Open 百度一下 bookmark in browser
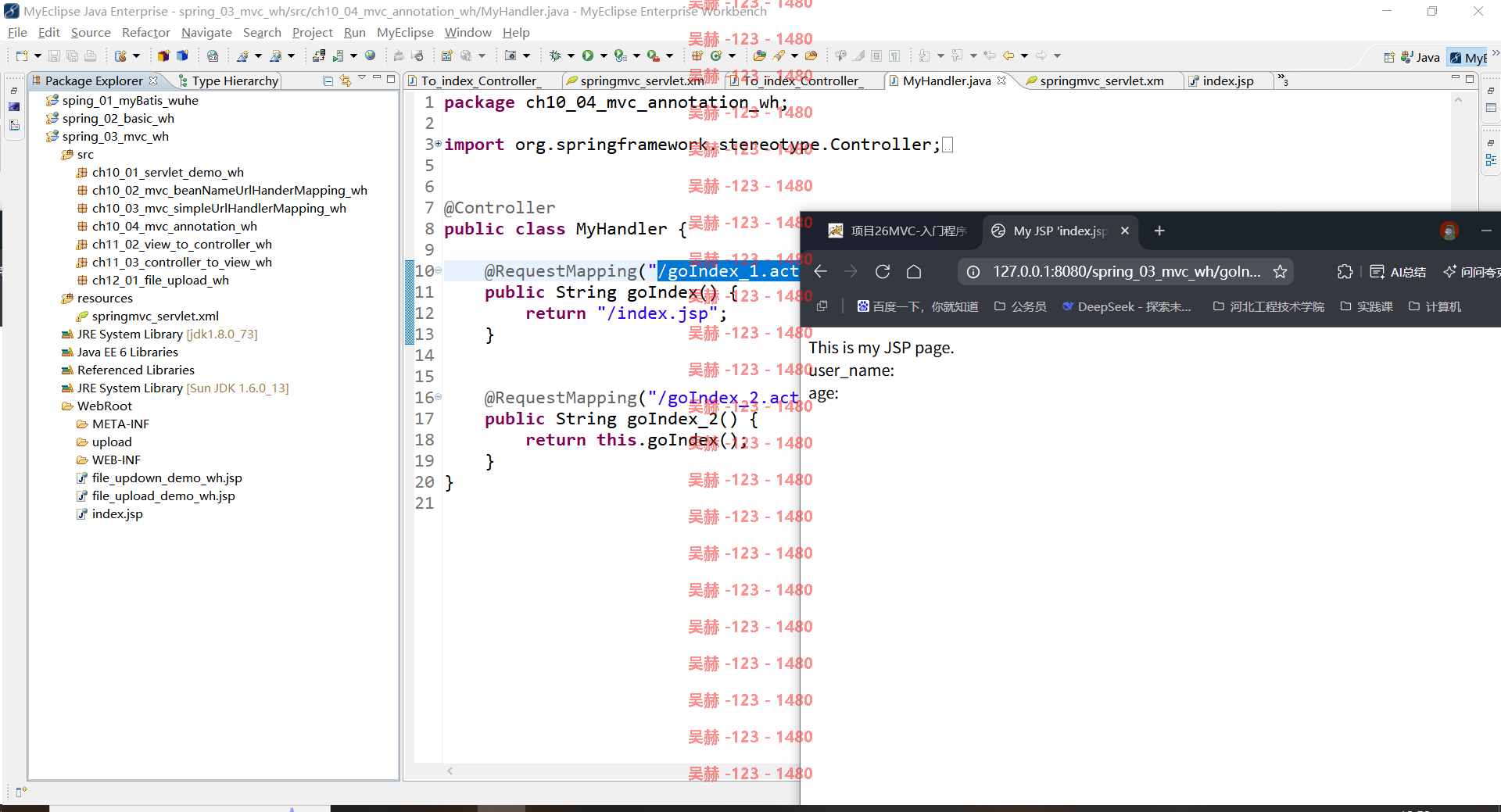 (x=918, y=306)
